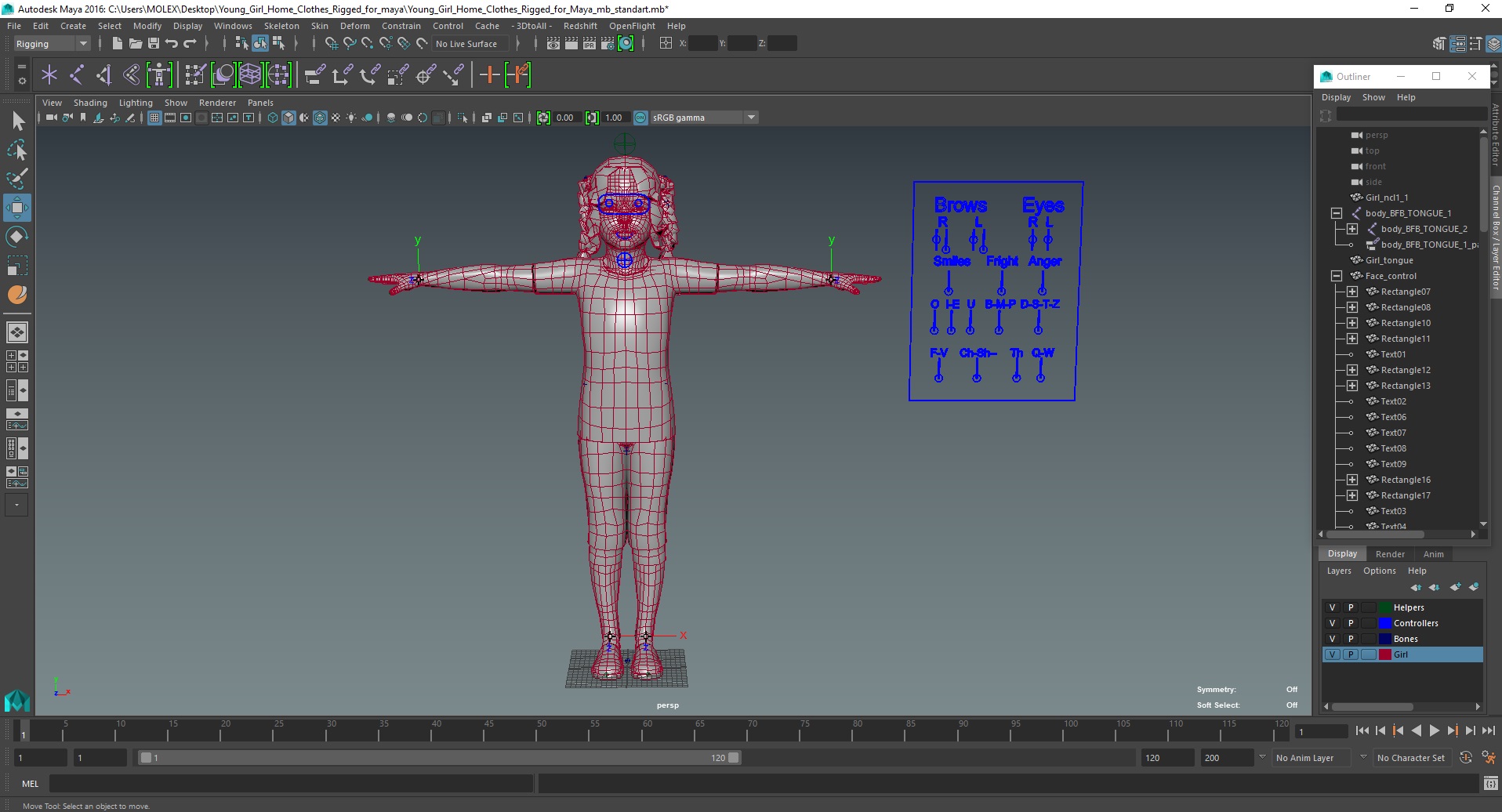The width and height of the screenshot is (1502, 812).
Task: Collapse the Face_control outliner node
Action: point(1337,276)
